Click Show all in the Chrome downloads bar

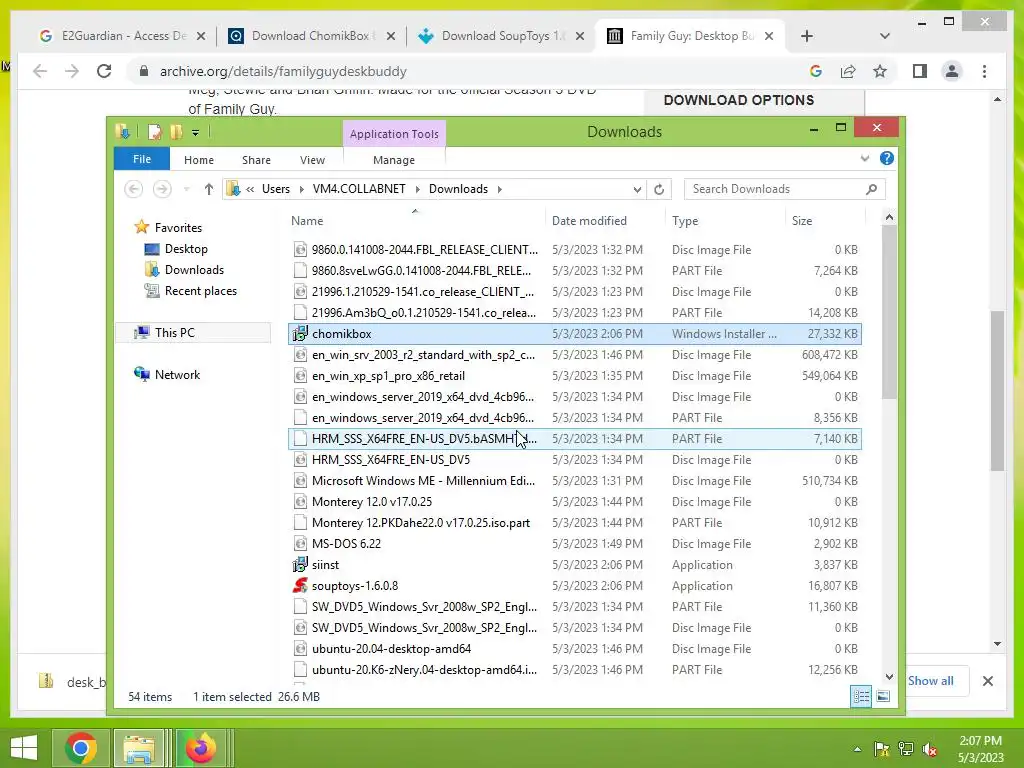click(x=931, y=680)
